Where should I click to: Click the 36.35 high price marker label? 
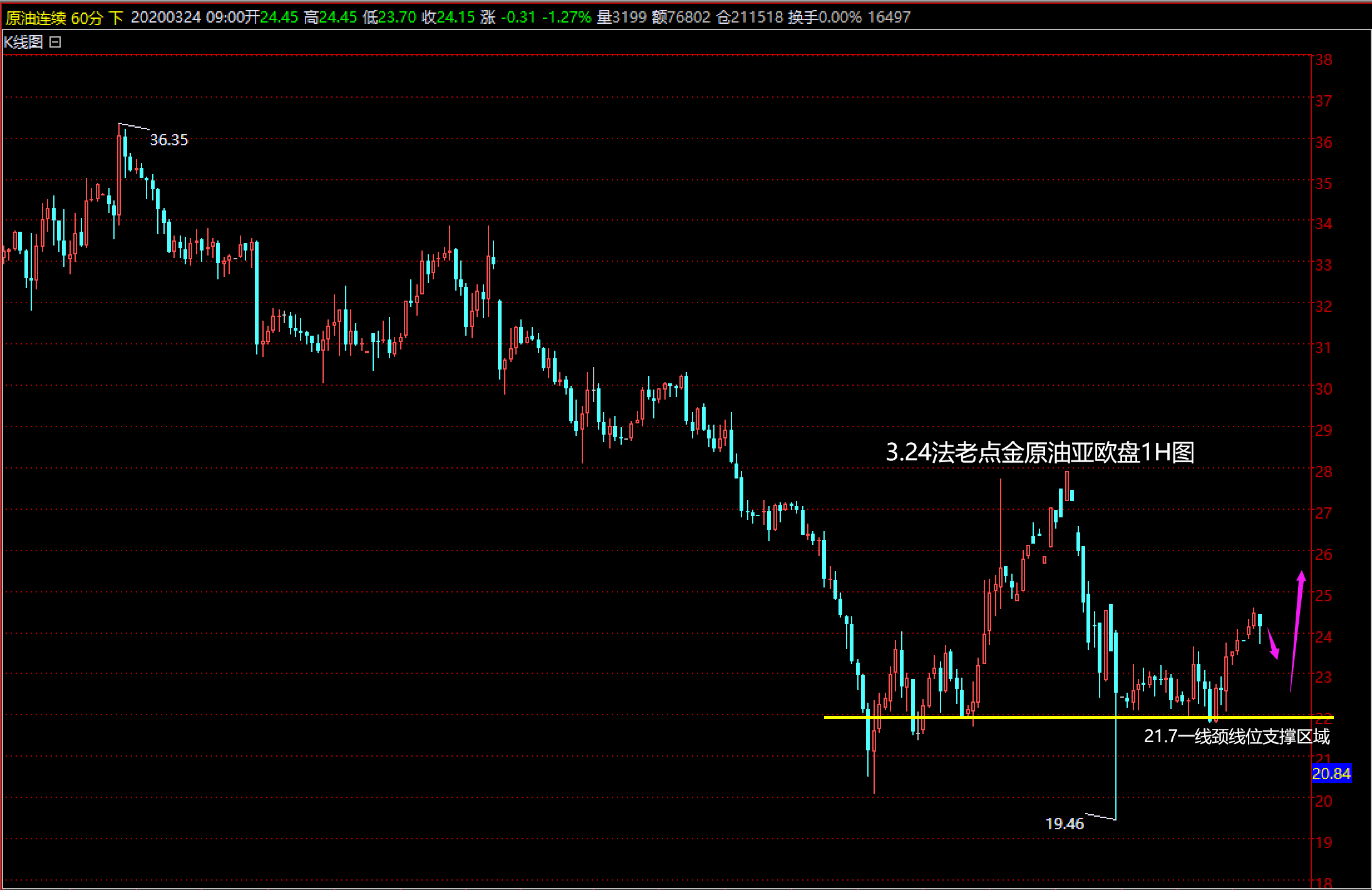[168, 140]
